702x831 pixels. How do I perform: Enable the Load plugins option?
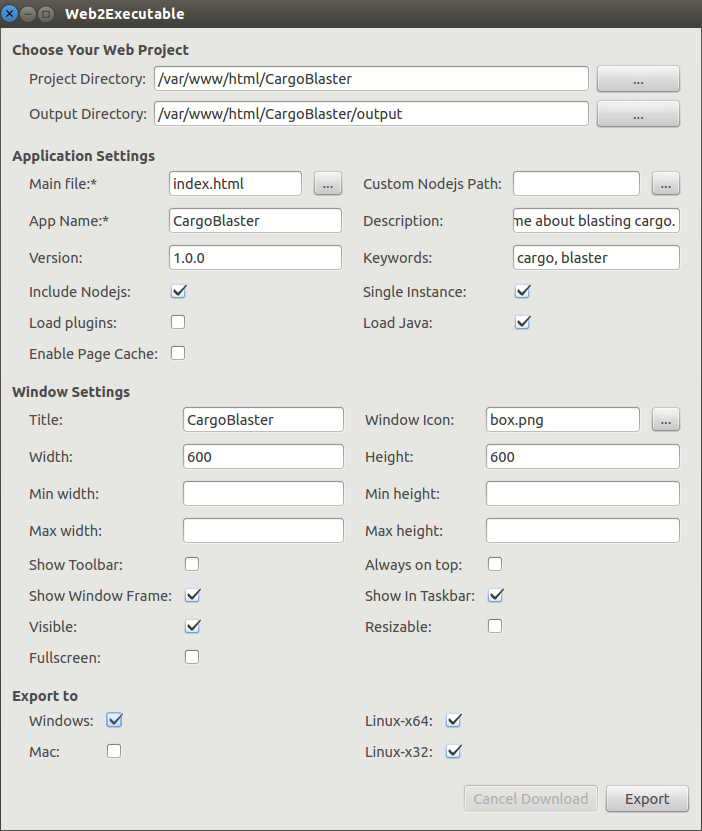[x=178, y=322]
